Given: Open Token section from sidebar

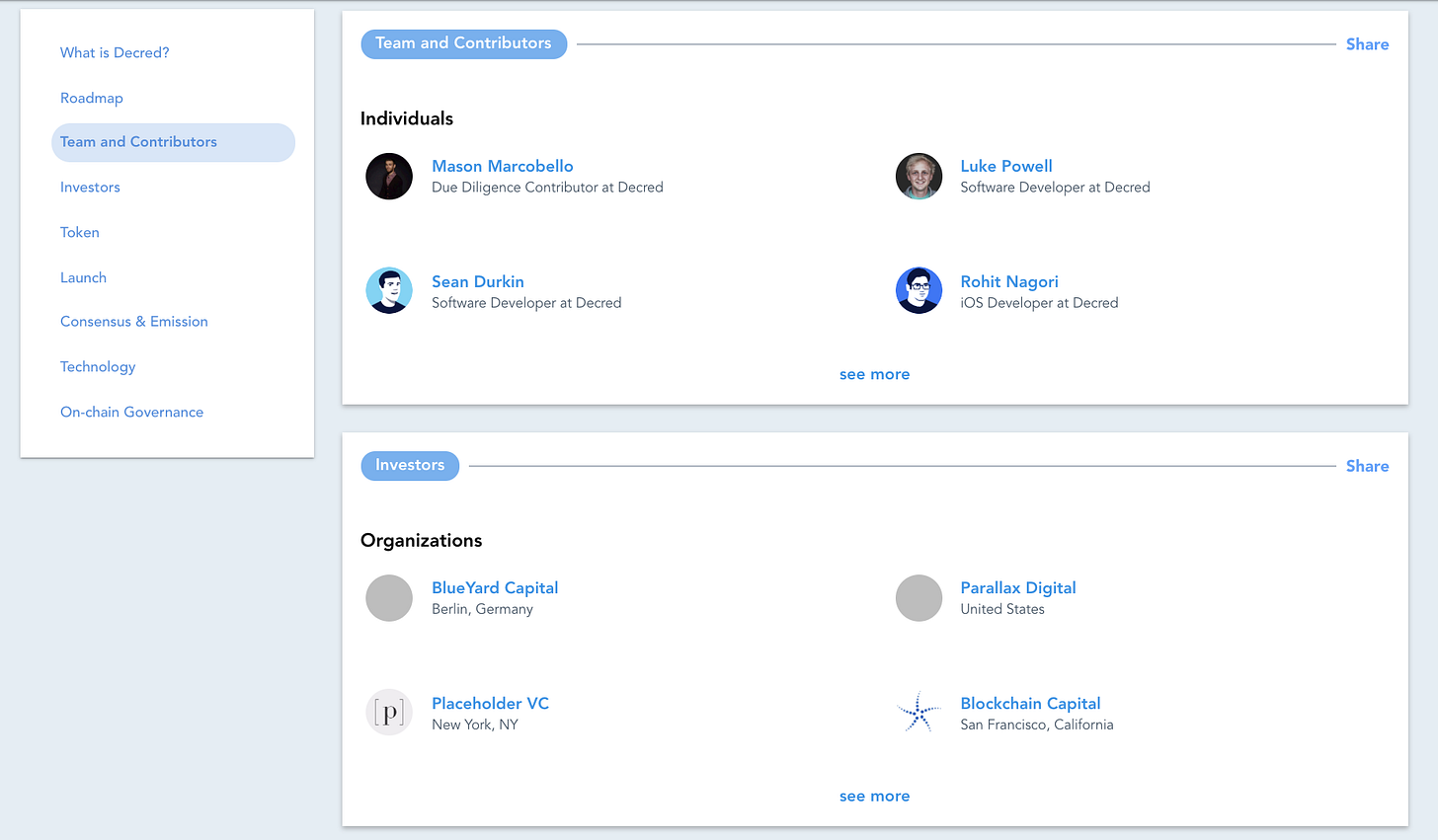Looking at the screenshot, I should click(80, 232).
